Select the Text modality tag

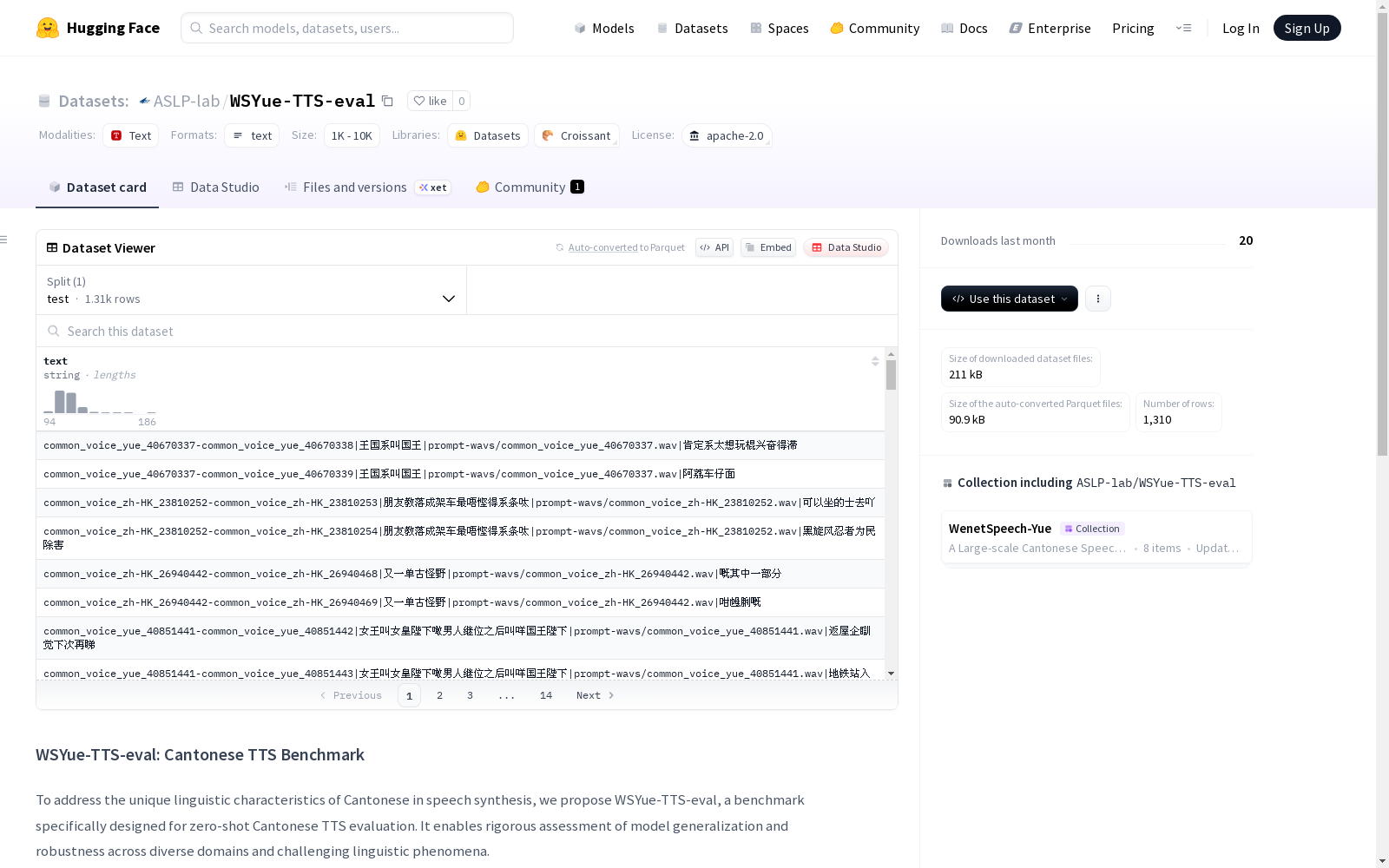click(131, 135)
